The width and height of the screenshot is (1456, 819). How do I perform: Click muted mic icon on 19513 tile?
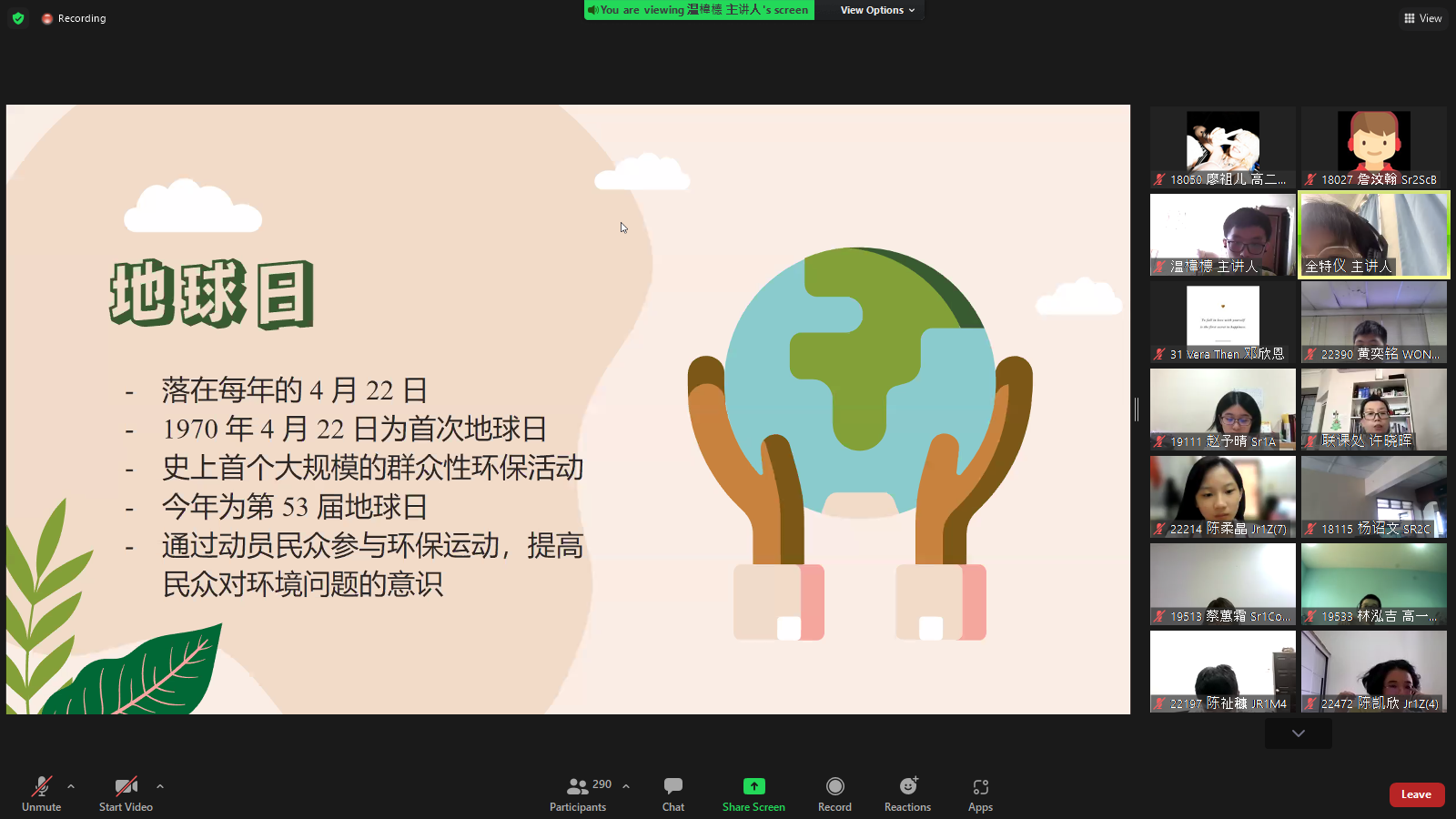1159,616
